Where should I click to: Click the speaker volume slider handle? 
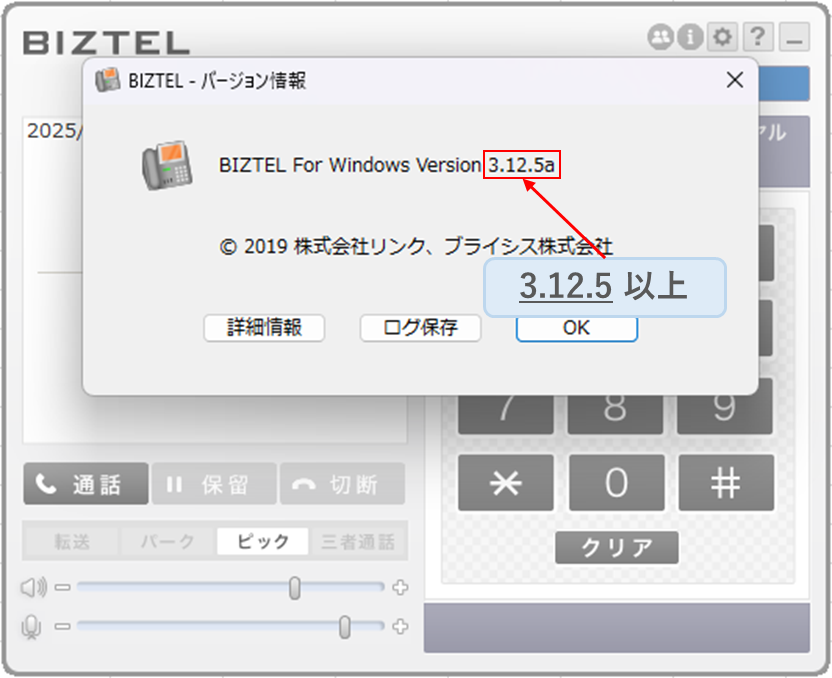coord(295,588)
